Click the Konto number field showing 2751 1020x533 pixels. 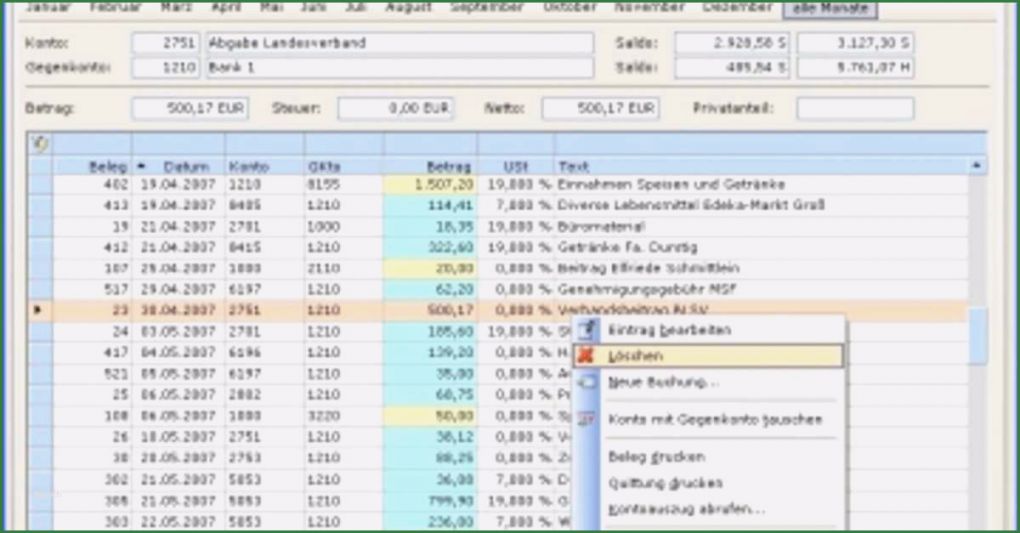(x=166, y=44)
